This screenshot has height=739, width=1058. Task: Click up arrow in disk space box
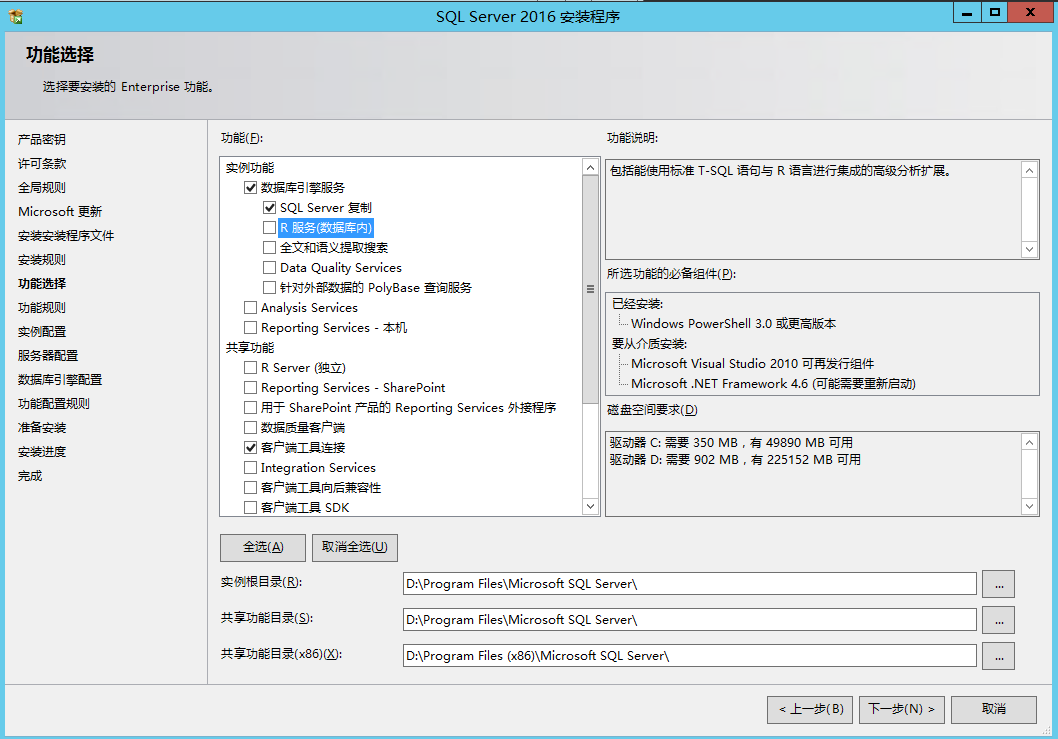click(x=1029, y=443)
